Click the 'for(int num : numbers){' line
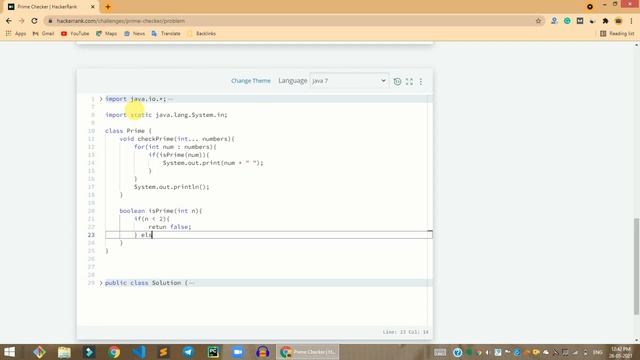This screenshot has width=640, height=360. click(175, 147)
